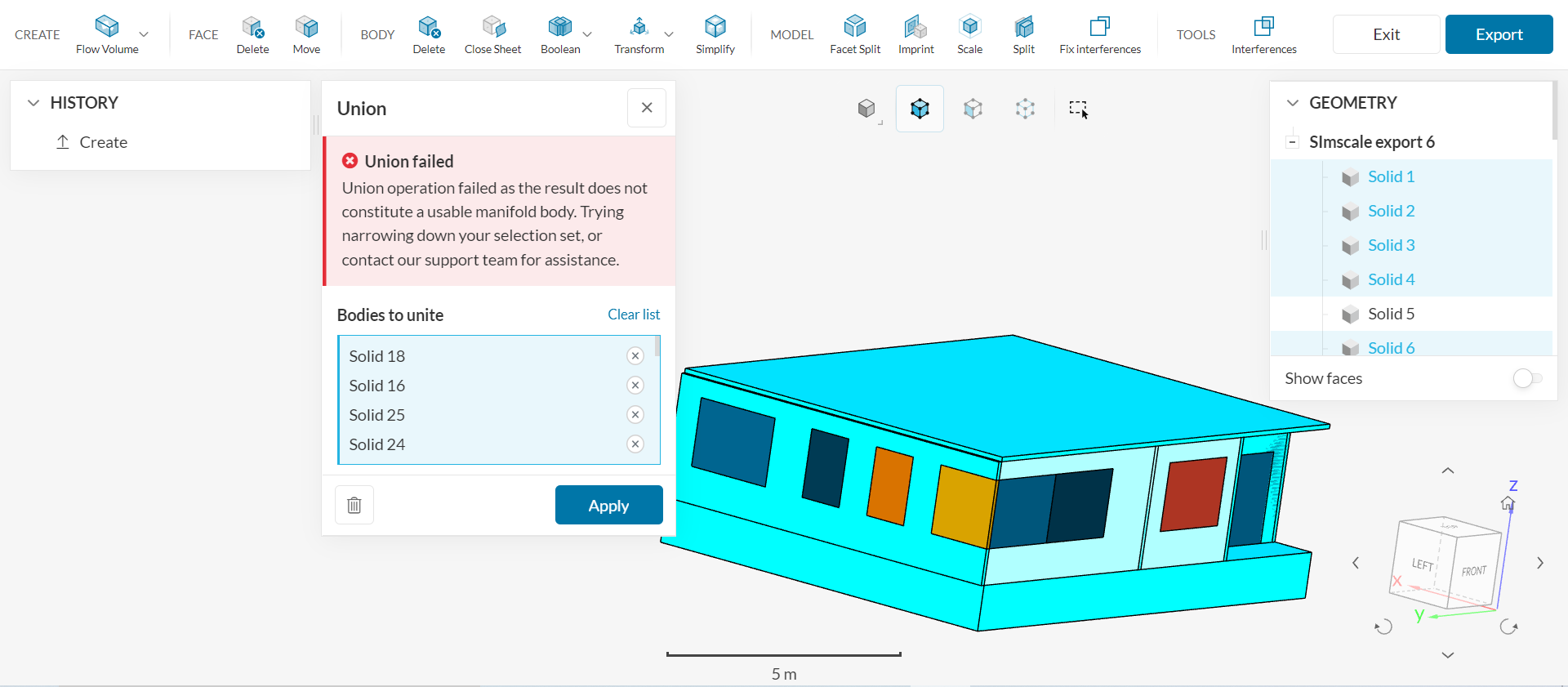The image size is (1568, 687).
Task: Rotate view left with the left chevron
Action: (1356, 563)
